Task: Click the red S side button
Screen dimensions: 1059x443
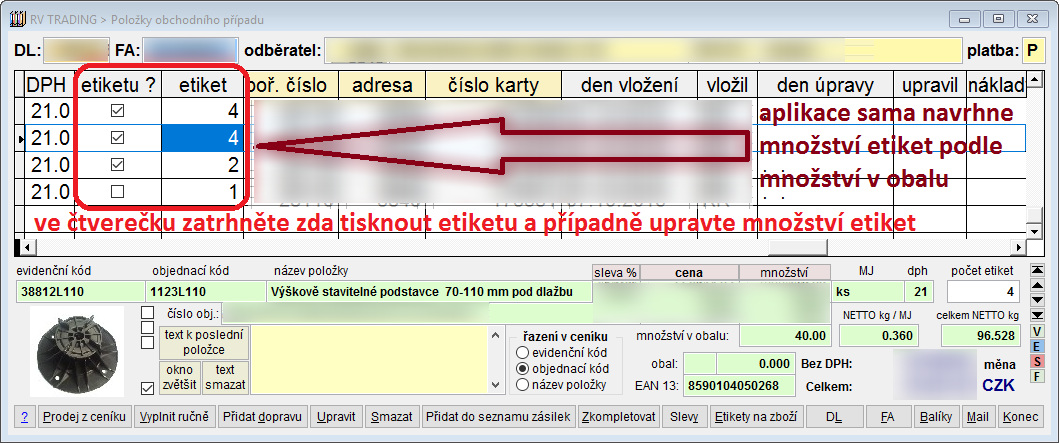Action: [x=1038, y=361]
